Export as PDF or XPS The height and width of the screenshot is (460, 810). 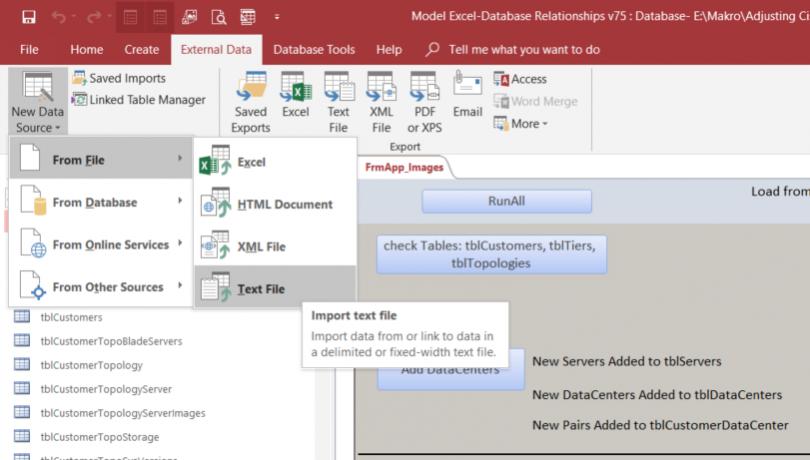pyautogui.click(x=425, y=102)
